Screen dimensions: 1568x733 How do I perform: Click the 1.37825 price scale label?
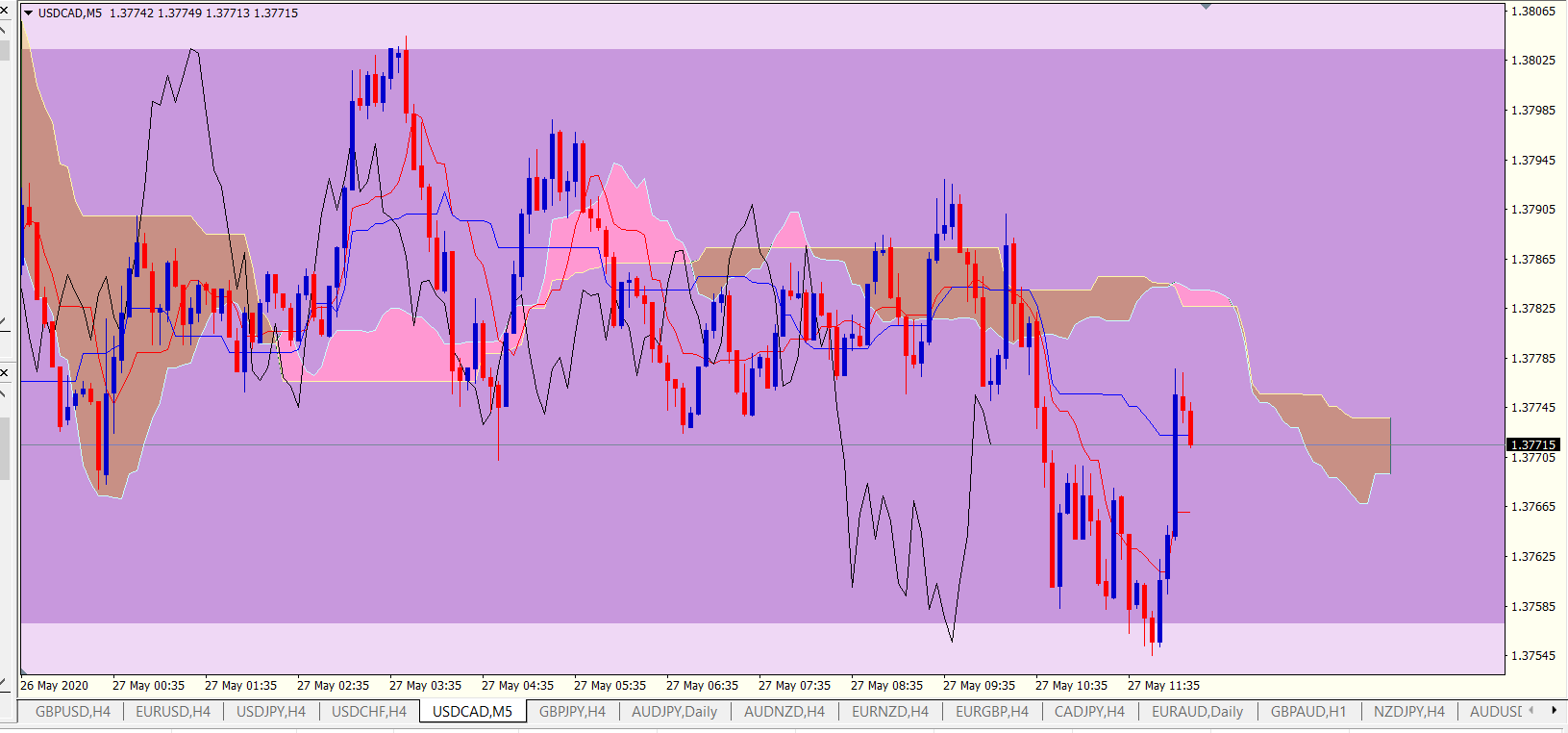coord(1533,309)
